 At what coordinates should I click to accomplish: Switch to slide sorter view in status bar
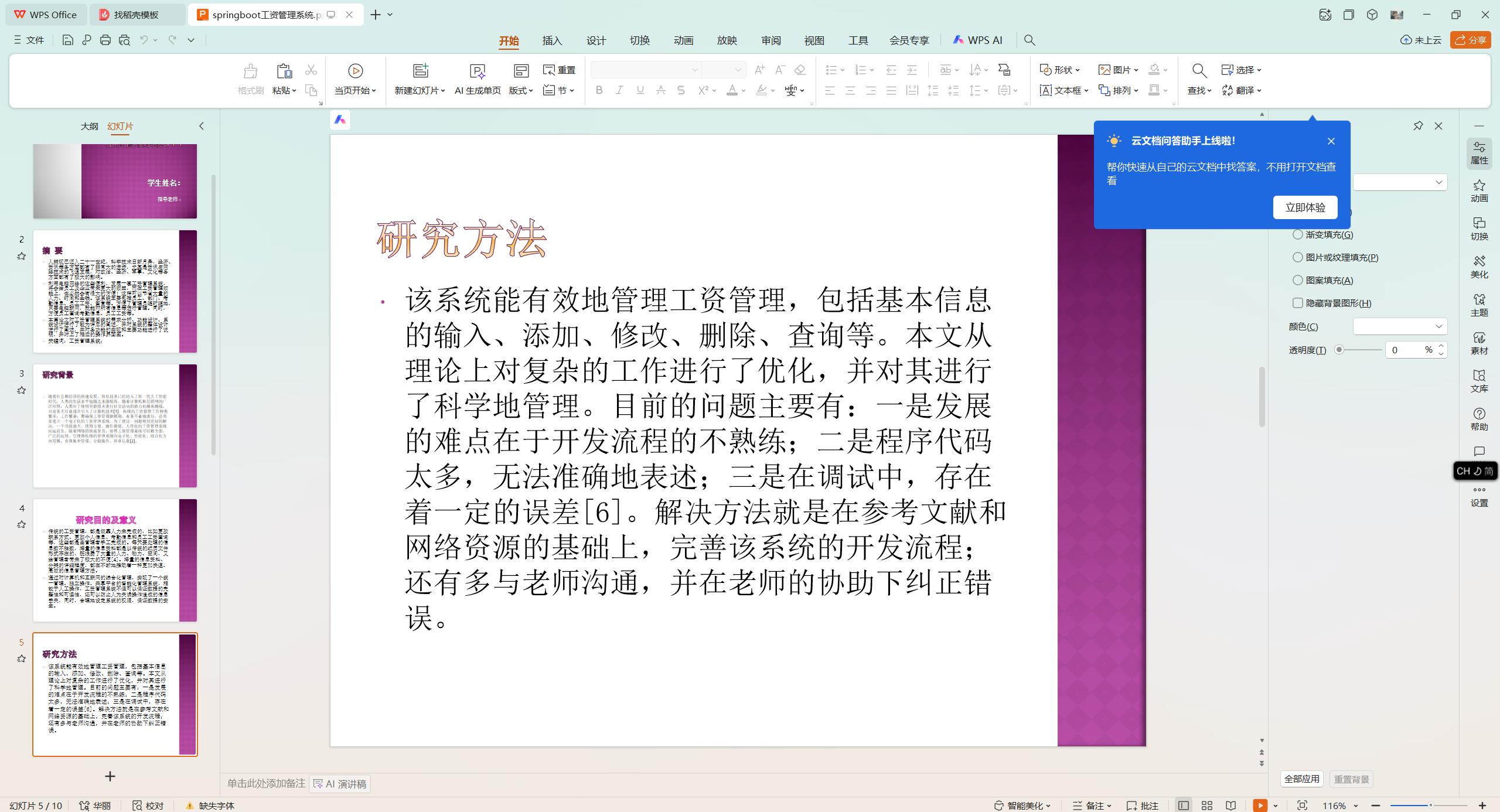[x=1206, y=805]
